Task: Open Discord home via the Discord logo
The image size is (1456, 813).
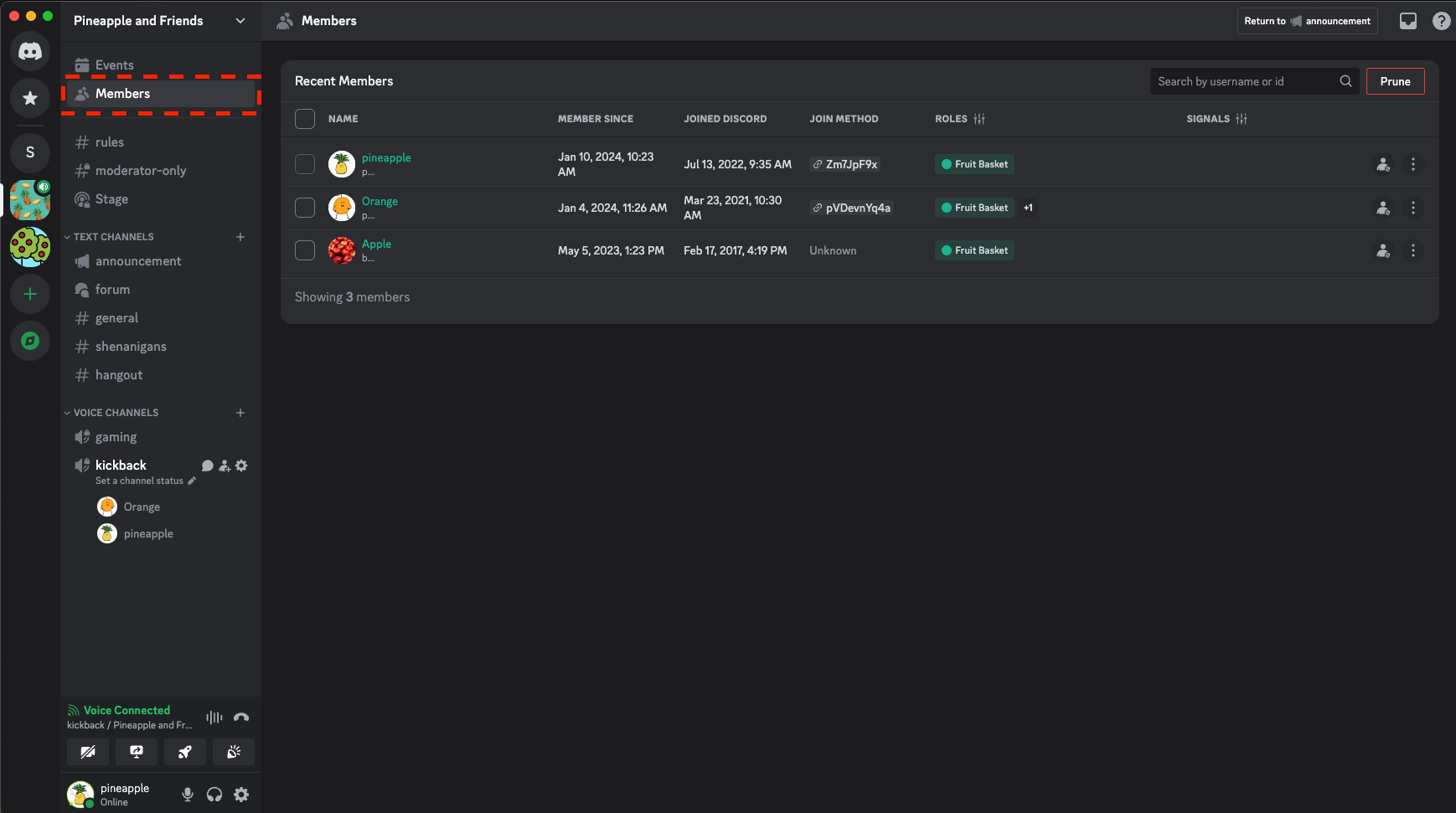Action: coord(30,51)
